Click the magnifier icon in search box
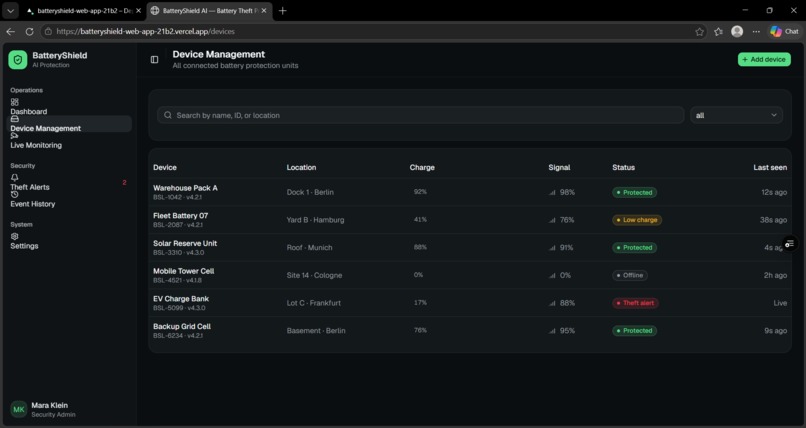The height and width of the screenshot is (428, 806). tap(168, 115)
